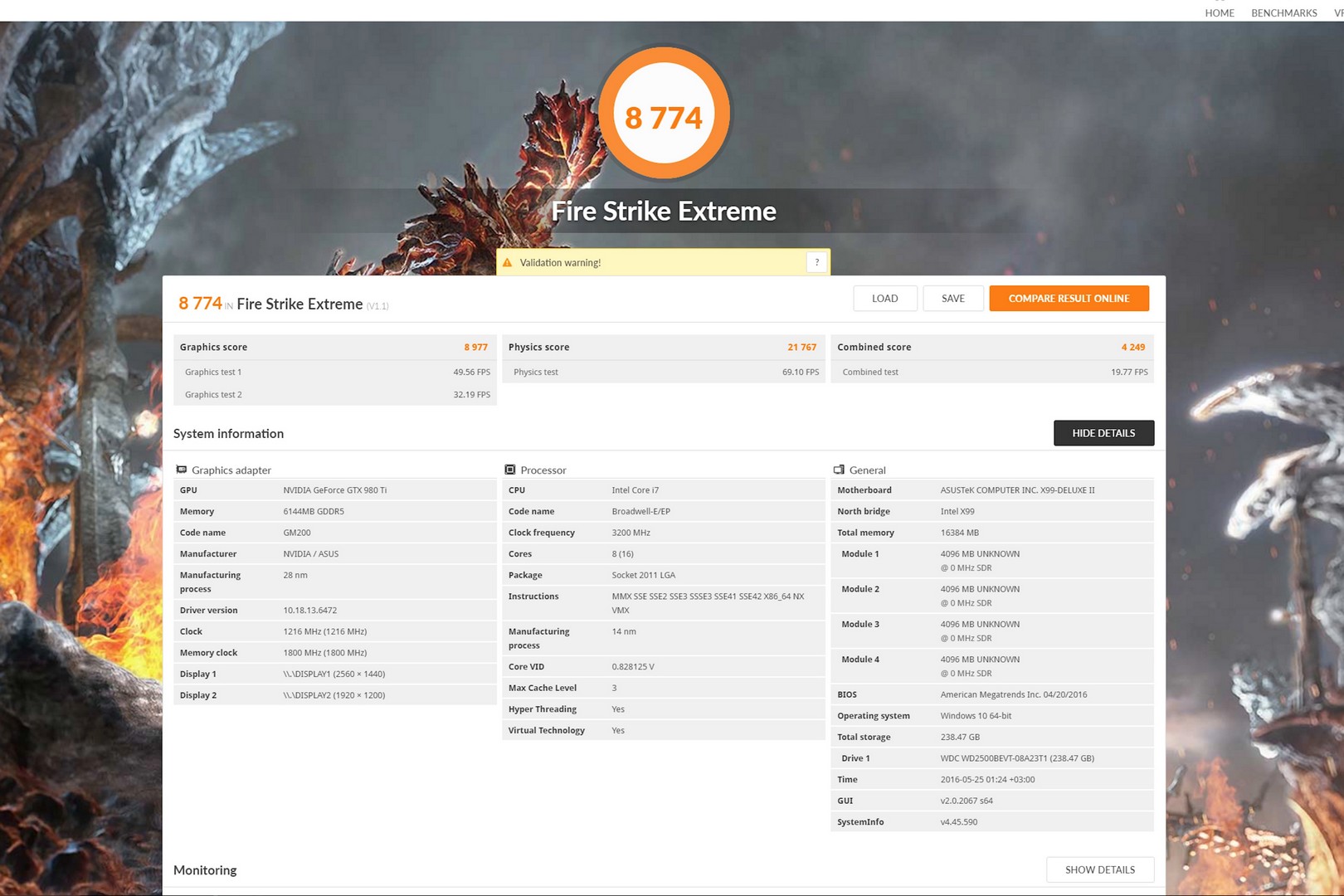Click the System information heading
This screenshot has width=1344, height=896.
228,434
